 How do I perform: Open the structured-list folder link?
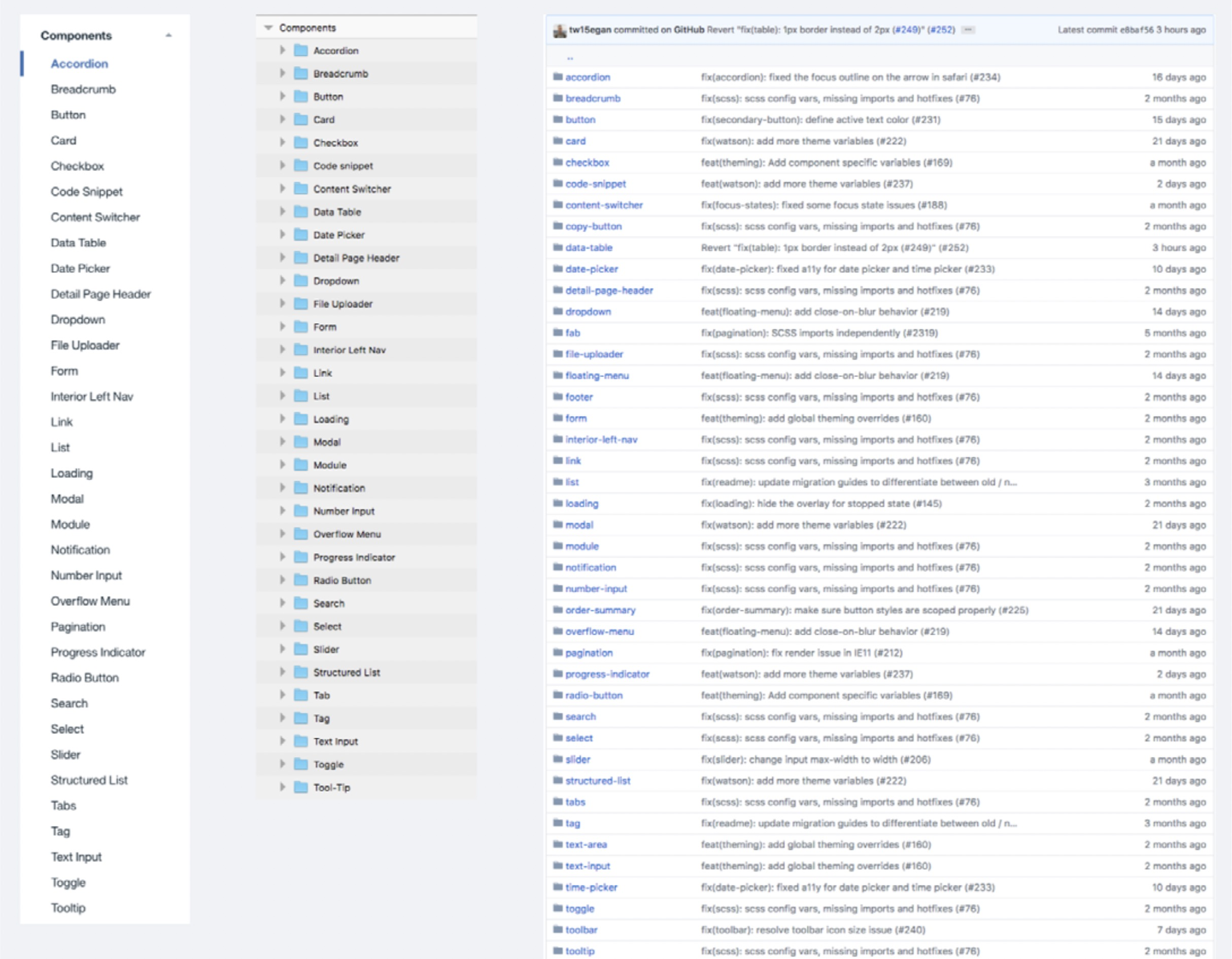point(598,781)
